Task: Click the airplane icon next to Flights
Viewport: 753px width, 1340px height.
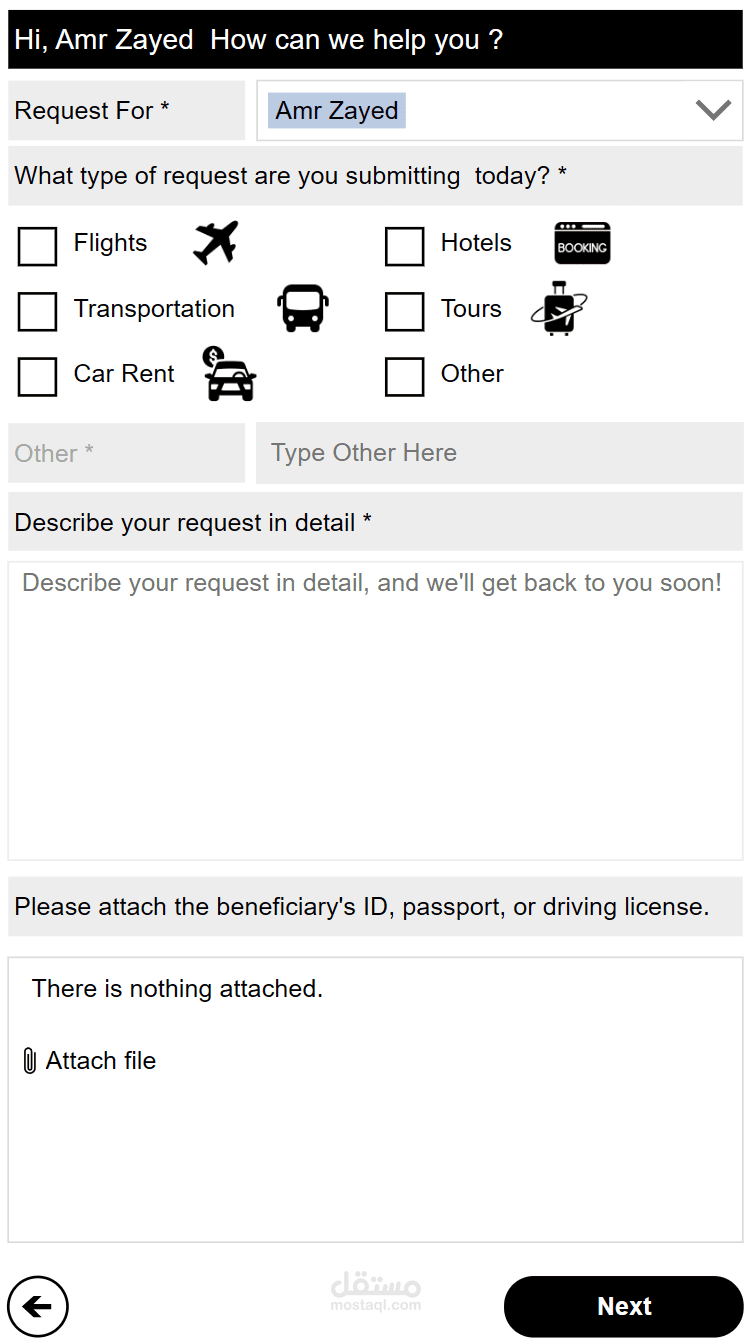Action: pos(215,243)
